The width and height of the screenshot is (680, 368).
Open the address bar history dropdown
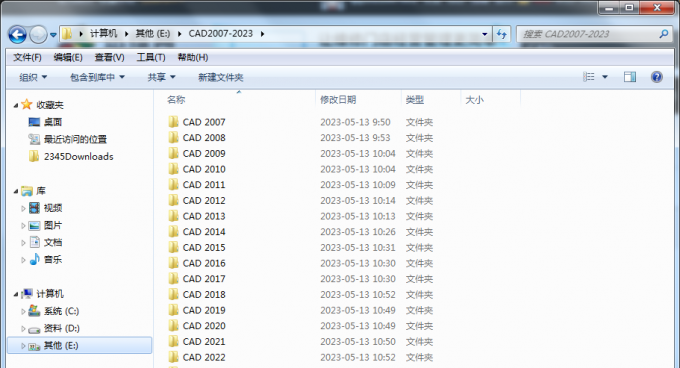click(x=484, y=34)
